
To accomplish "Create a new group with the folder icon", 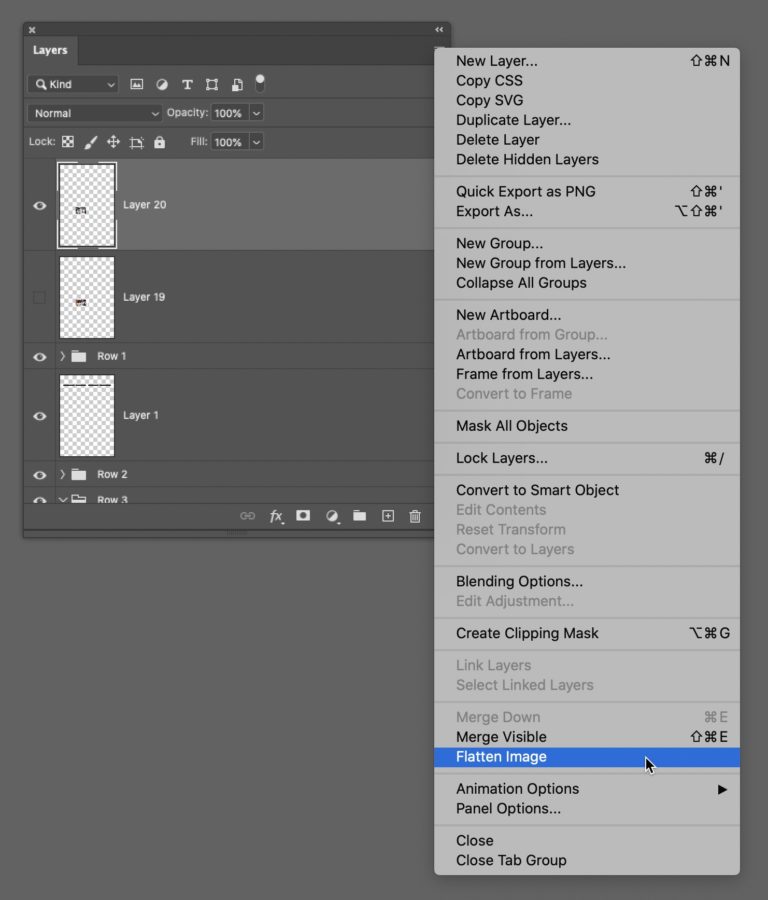I will 359,515.
